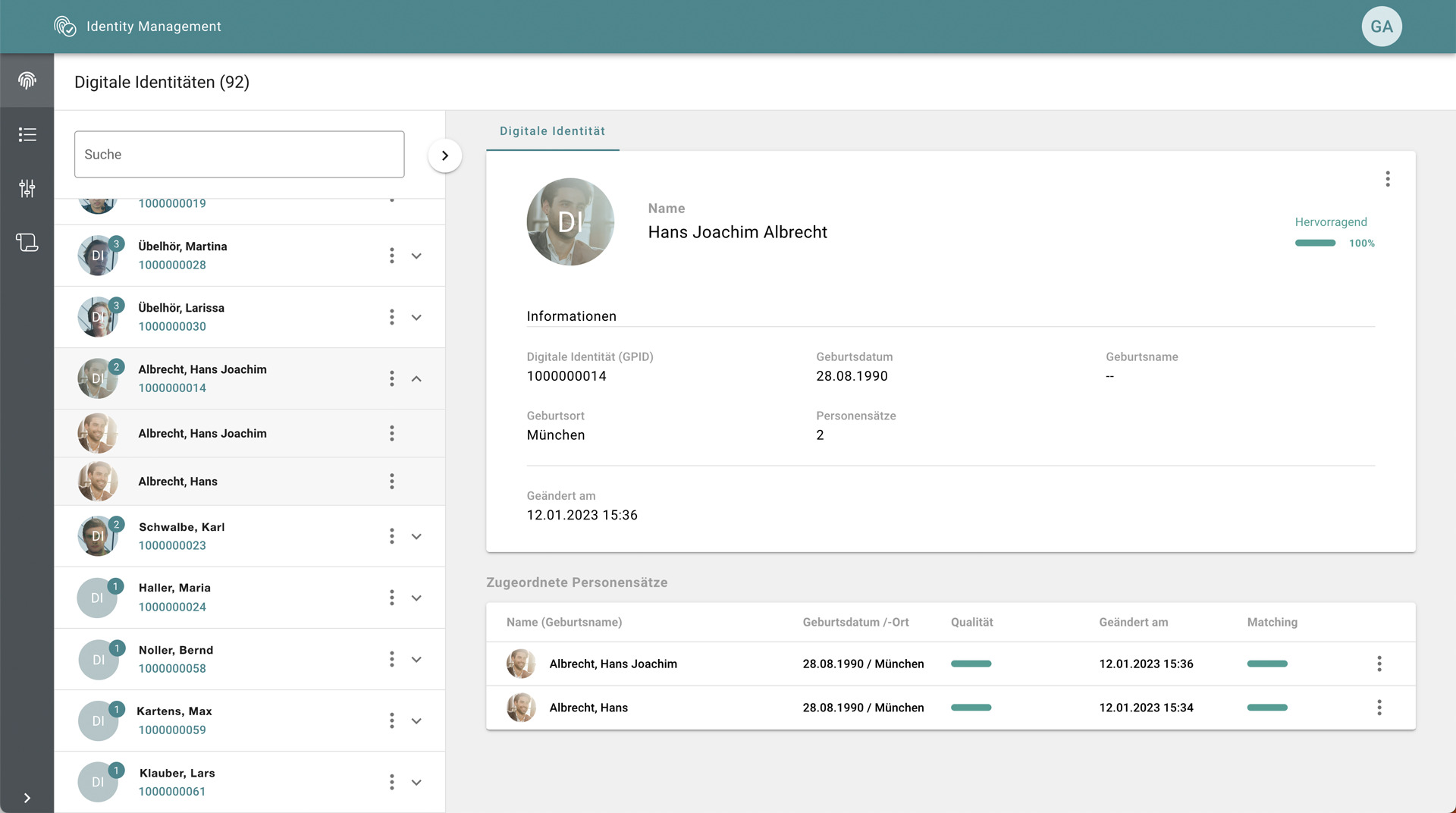Image resolution: width=1456 pixels, height=813 pixels.
Task: Open the list view sidebar icon
Action: [x=27, y=134]
